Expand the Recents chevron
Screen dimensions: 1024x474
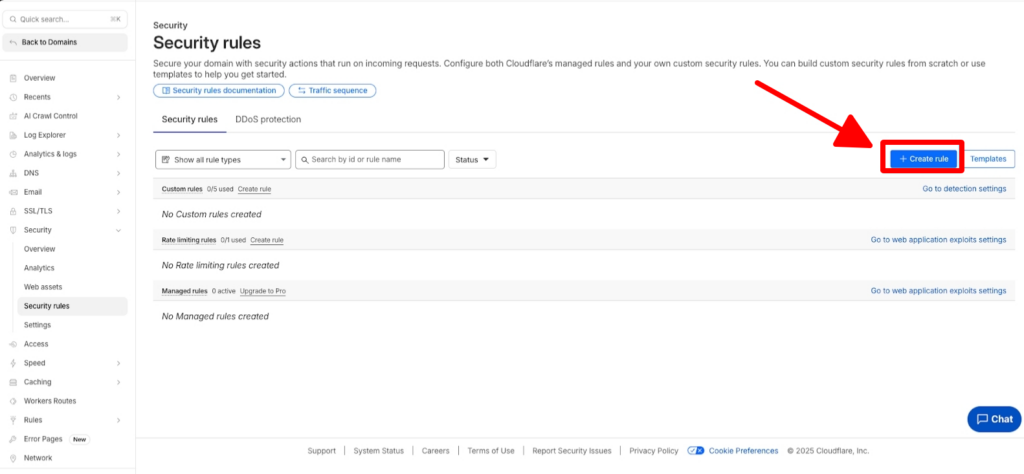coord(118,97)
